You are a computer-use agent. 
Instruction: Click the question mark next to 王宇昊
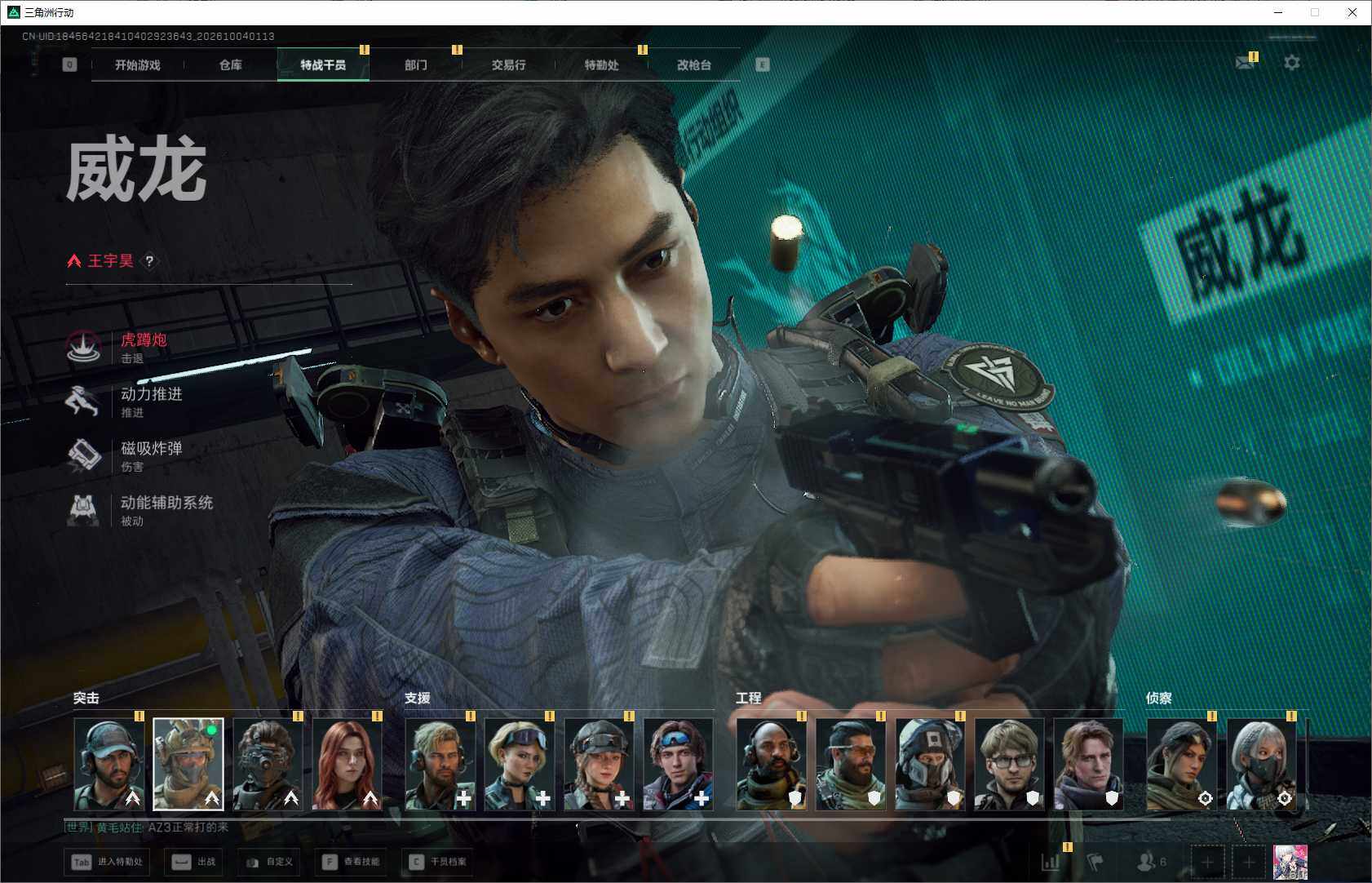click(149, 261)
